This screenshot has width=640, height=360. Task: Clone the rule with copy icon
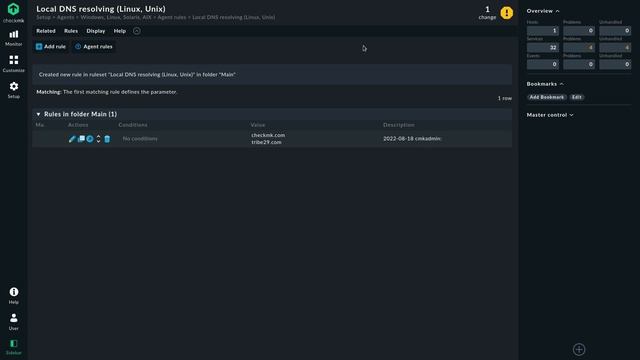tap(81, 139)
